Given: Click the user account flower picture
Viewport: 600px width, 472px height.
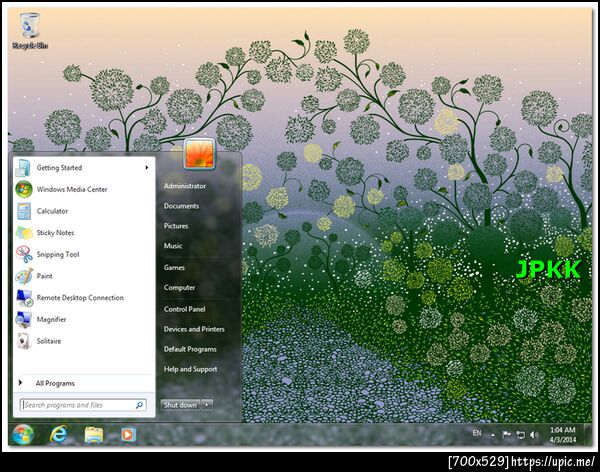Looking at the screenshot, I should pos(199,154).
